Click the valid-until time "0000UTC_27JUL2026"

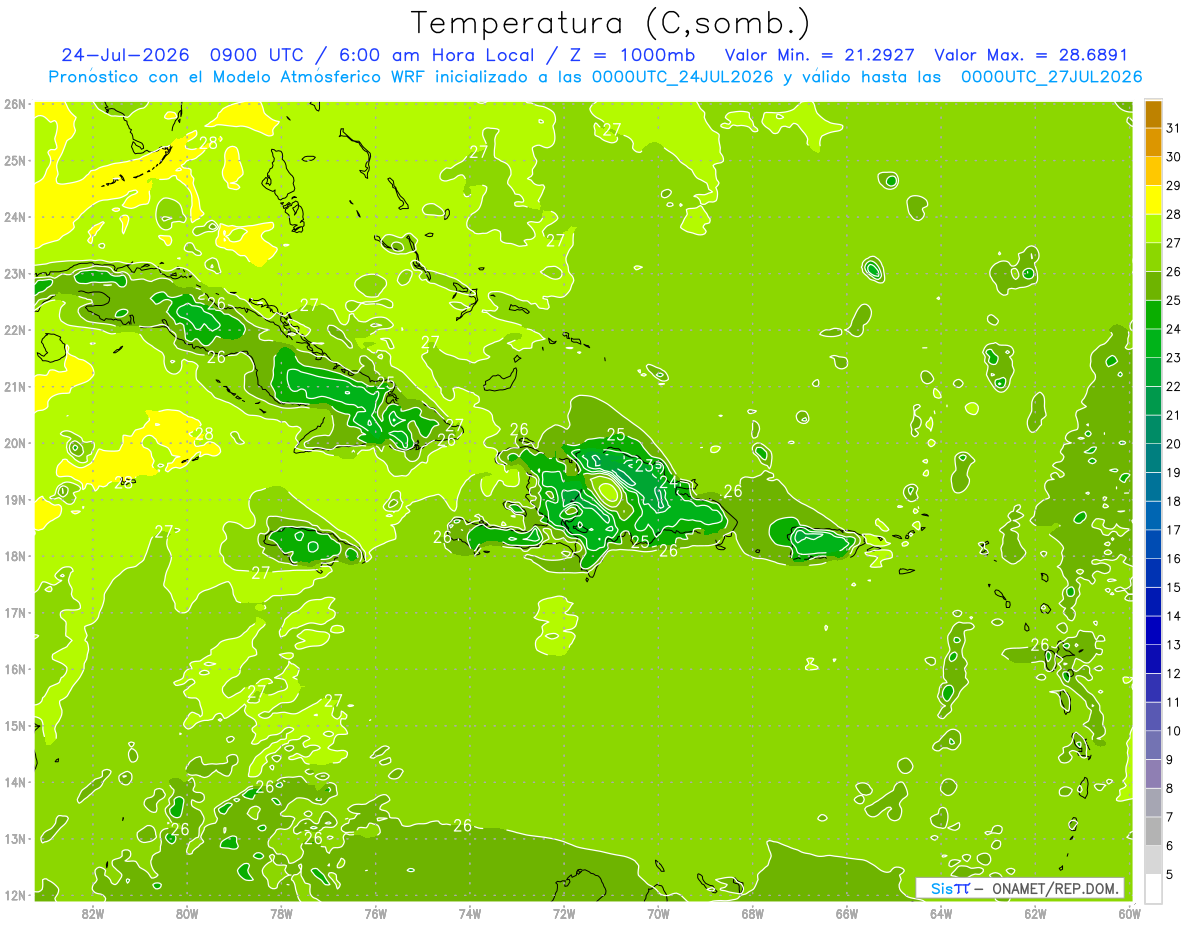click(x=1051, y=76)
